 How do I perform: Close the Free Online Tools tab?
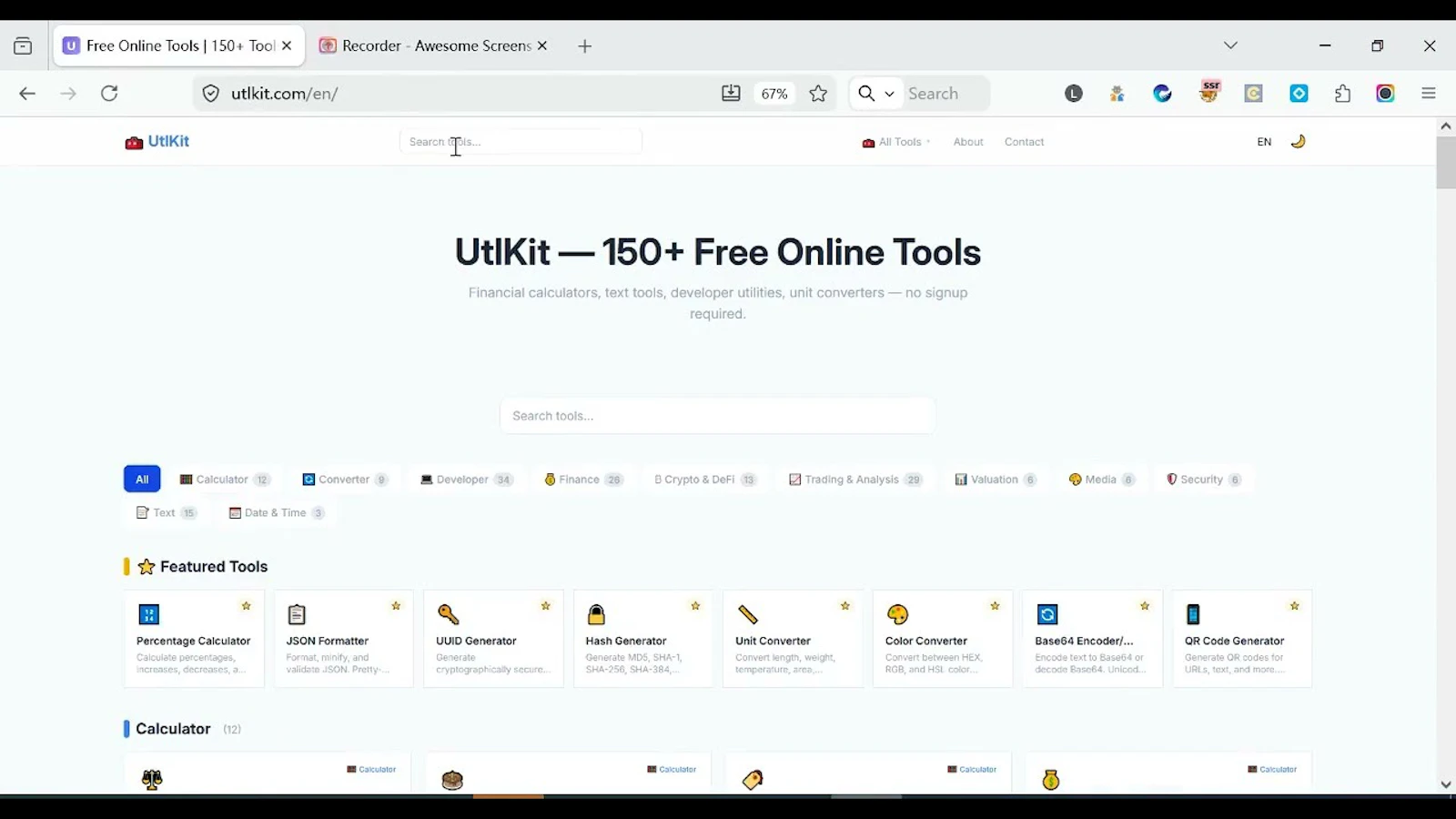point(287,45)
